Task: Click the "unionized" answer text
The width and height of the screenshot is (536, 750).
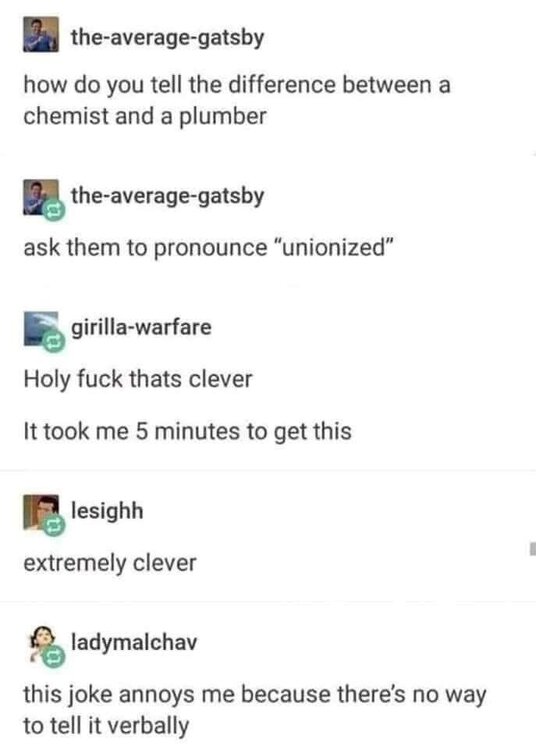Action: [x=208, y=248]
